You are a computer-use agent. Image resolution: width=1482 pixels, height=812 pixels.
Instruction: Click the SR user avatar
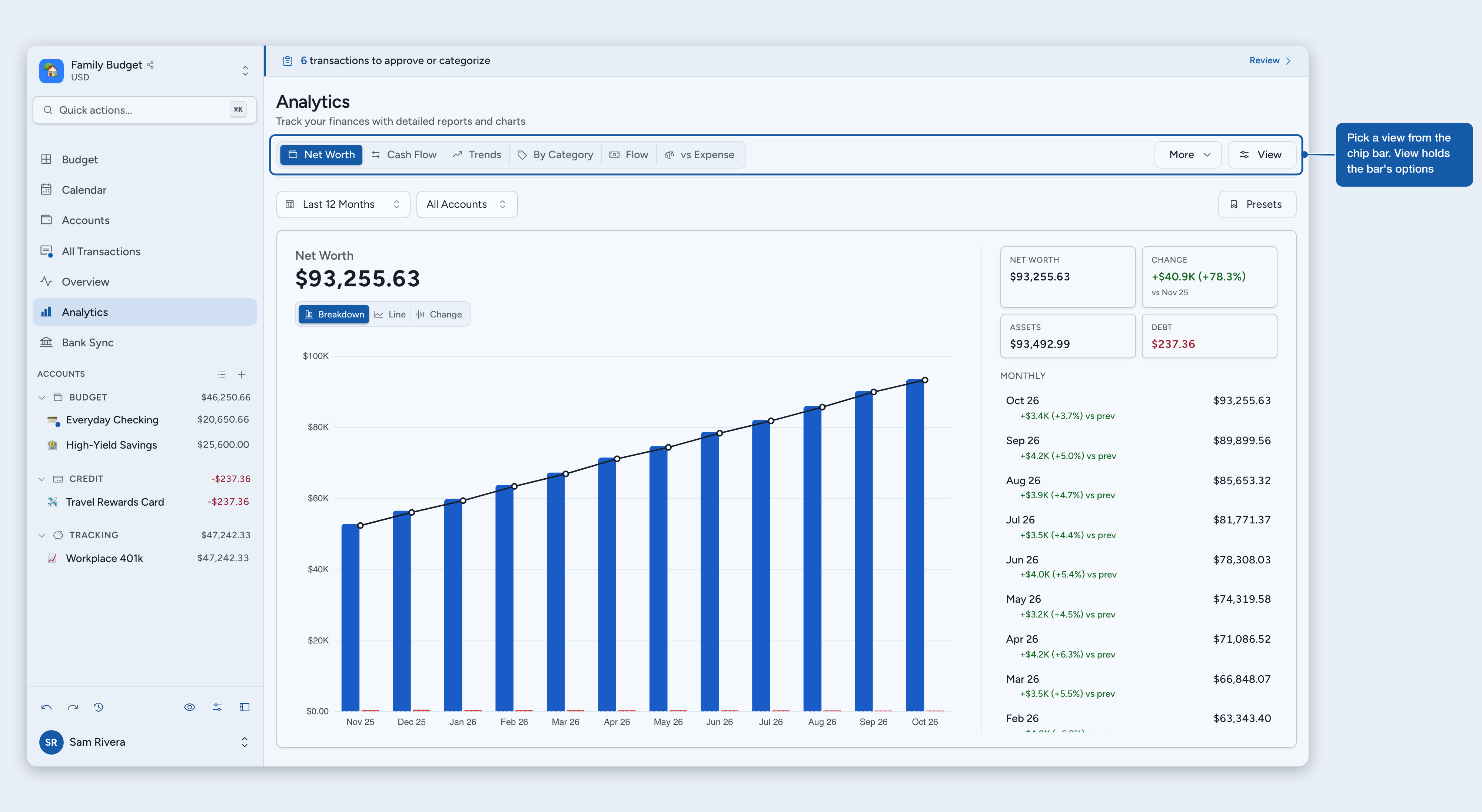coord(51,742)
